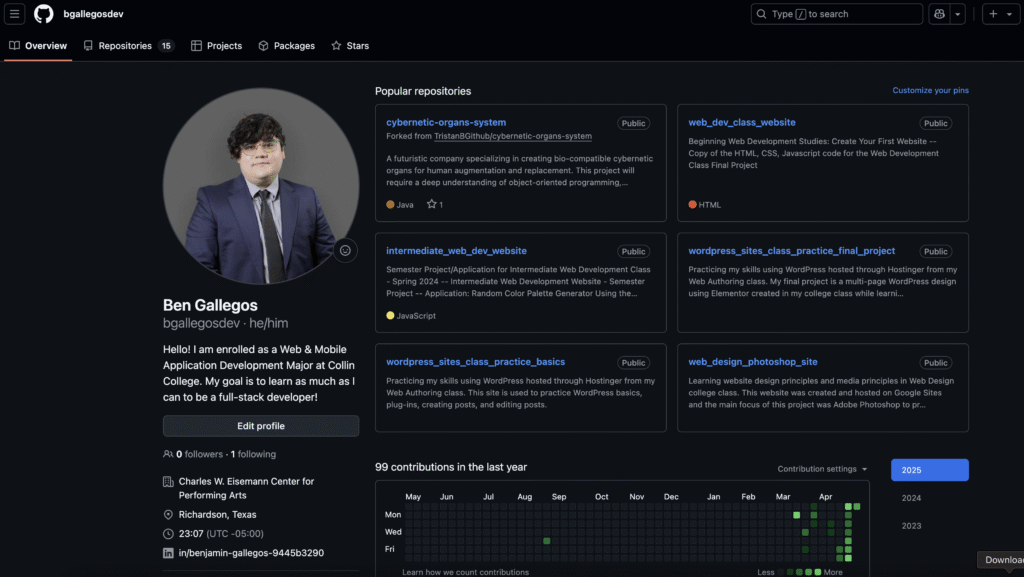Open the web_dev_class_website repository link
1024x577 pixels.
tap(742, 123)
